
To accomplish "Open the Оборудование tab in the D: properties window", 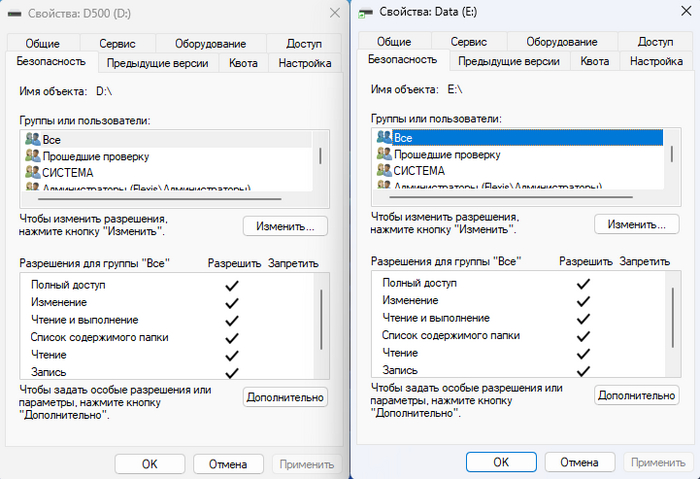I will 210,43.
